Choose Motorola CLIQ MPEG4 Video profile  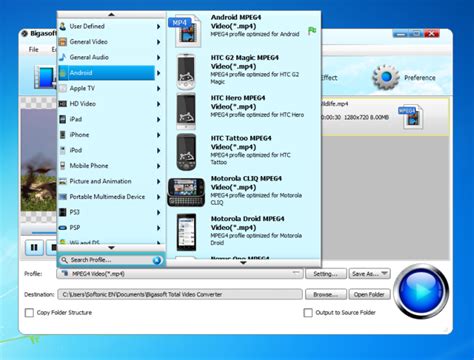pyautogui.click(x=244, y=192)
